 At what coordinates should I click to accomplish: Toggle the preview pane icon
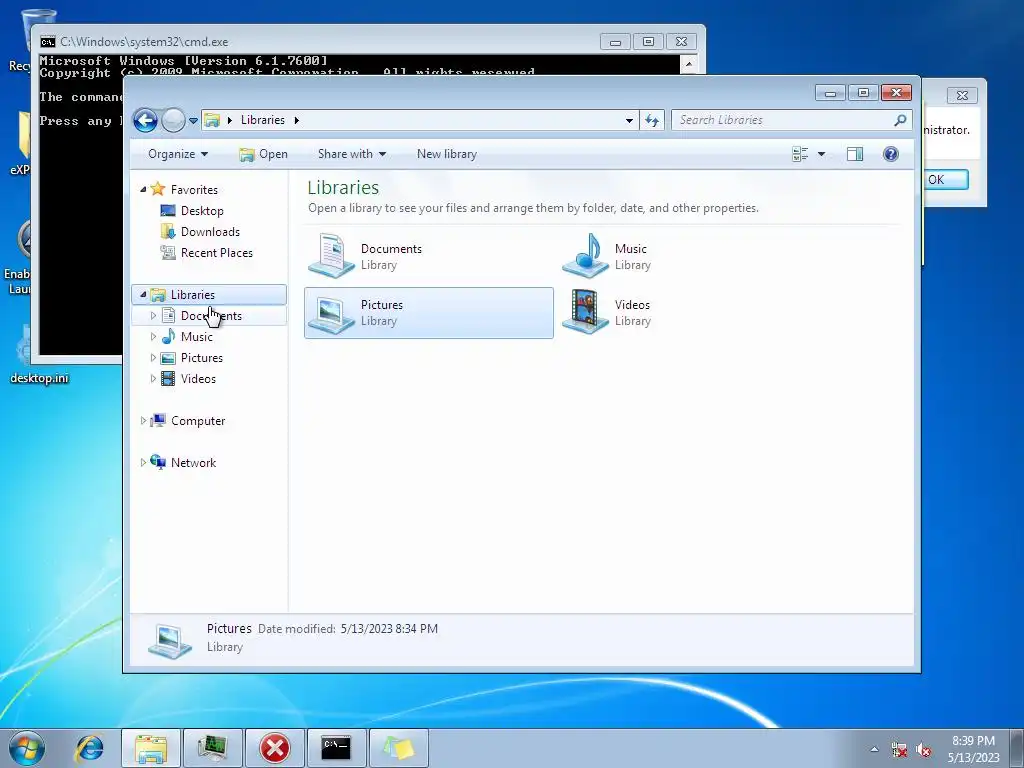[x=855, y=154]
